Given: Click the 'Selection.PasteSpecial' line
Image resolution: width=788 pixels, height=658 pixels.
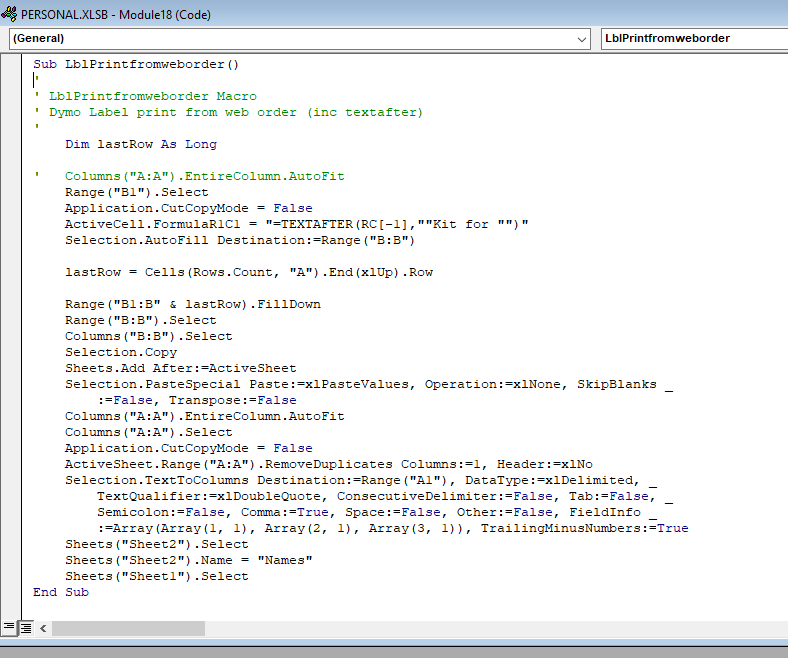Looking at the screenshot, I should [x=368, y=385].
